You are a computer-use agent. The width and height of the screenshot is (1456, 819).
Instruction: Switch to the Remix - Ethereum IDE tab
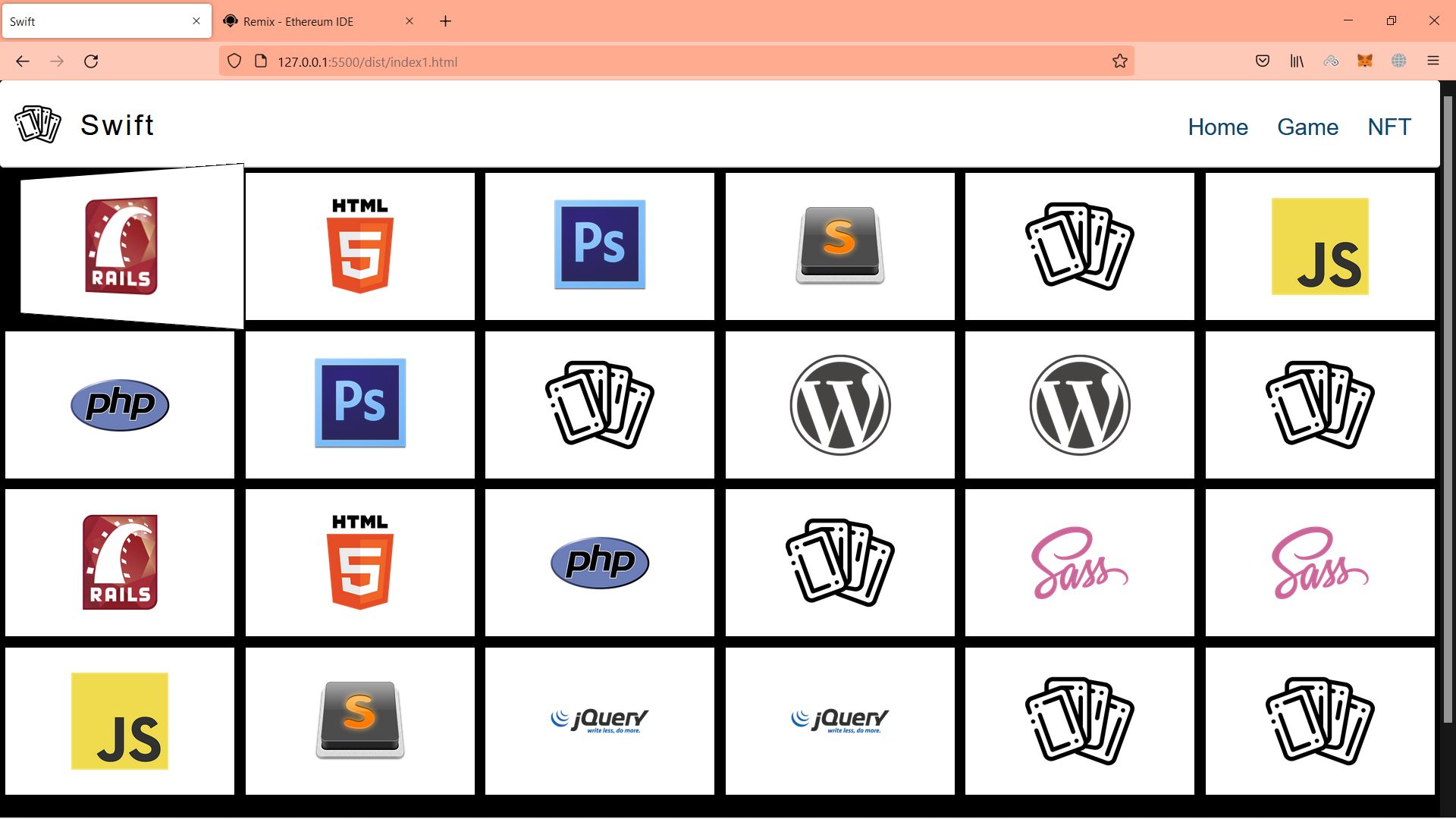[318, 21]
